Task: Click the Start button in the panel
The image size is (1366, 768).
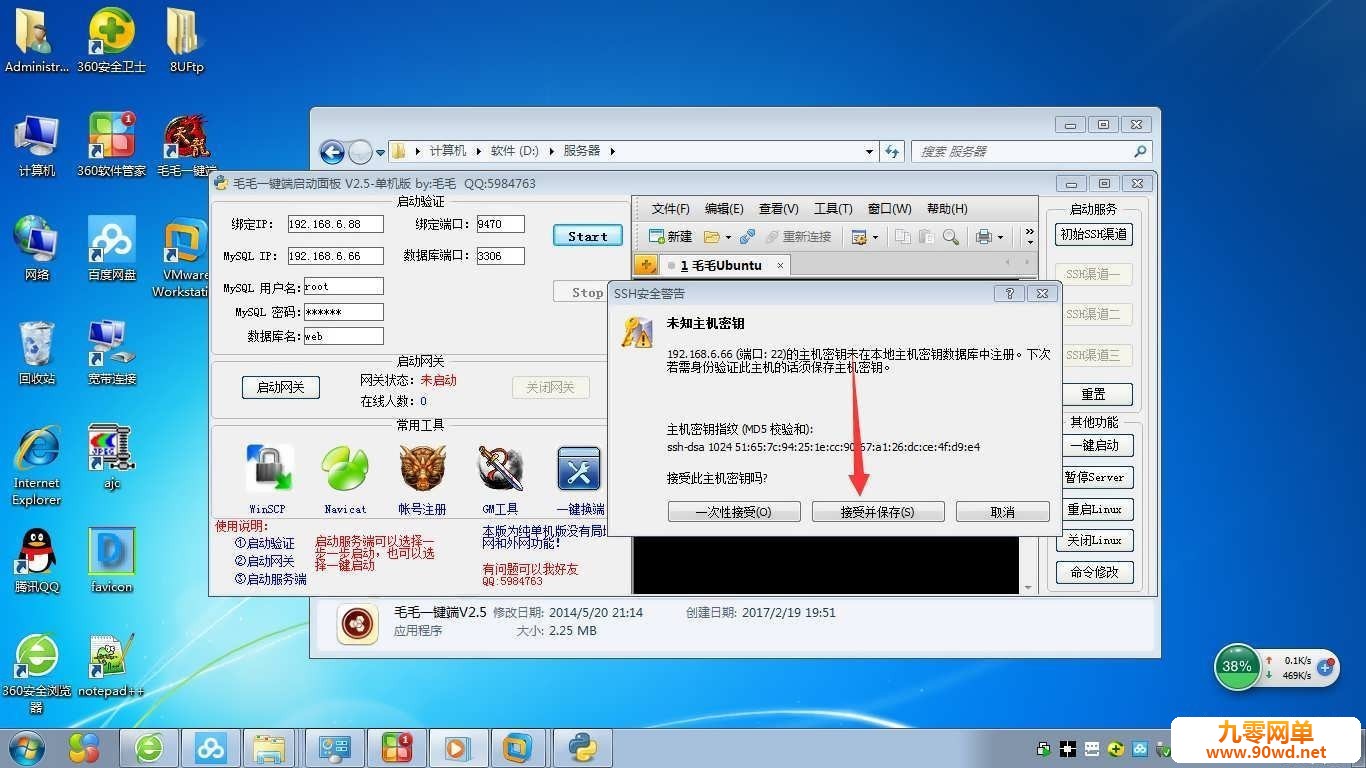Action: [x=587, y=236]
